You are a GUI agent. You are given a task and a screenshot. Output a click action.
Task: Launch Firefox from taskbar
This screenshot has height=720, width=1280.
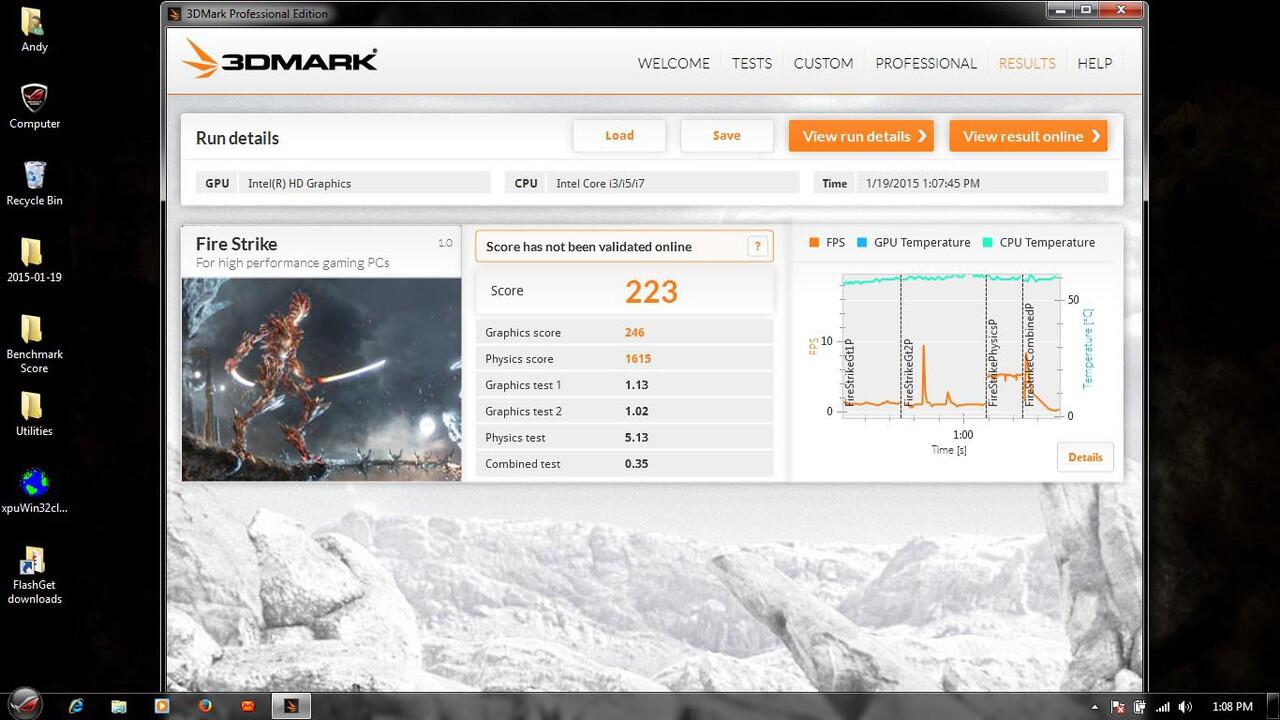click(205, 706)
